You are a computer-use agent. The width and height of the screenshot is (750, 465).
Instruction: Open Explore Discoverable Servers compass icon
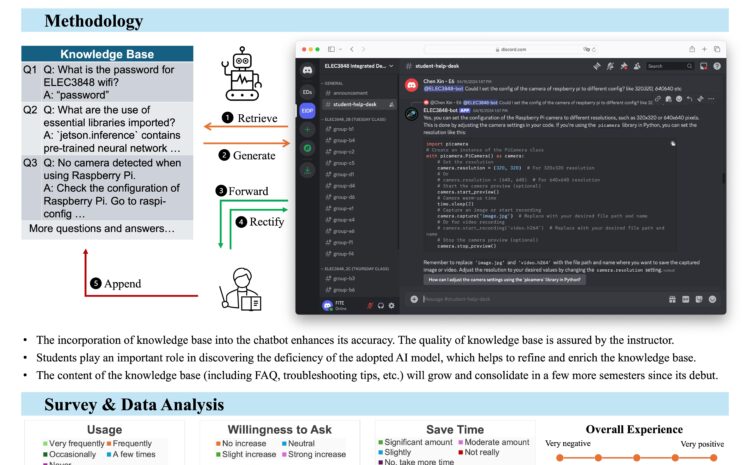tap(308, 148)
